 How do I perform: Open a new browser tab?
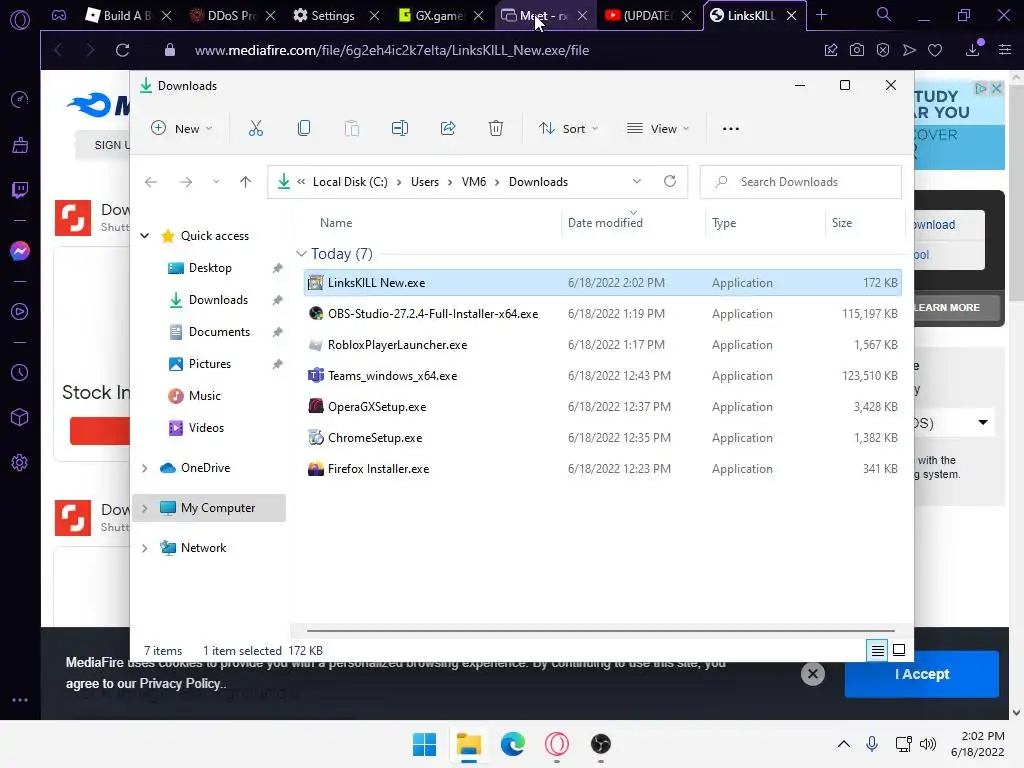(822, 15)
